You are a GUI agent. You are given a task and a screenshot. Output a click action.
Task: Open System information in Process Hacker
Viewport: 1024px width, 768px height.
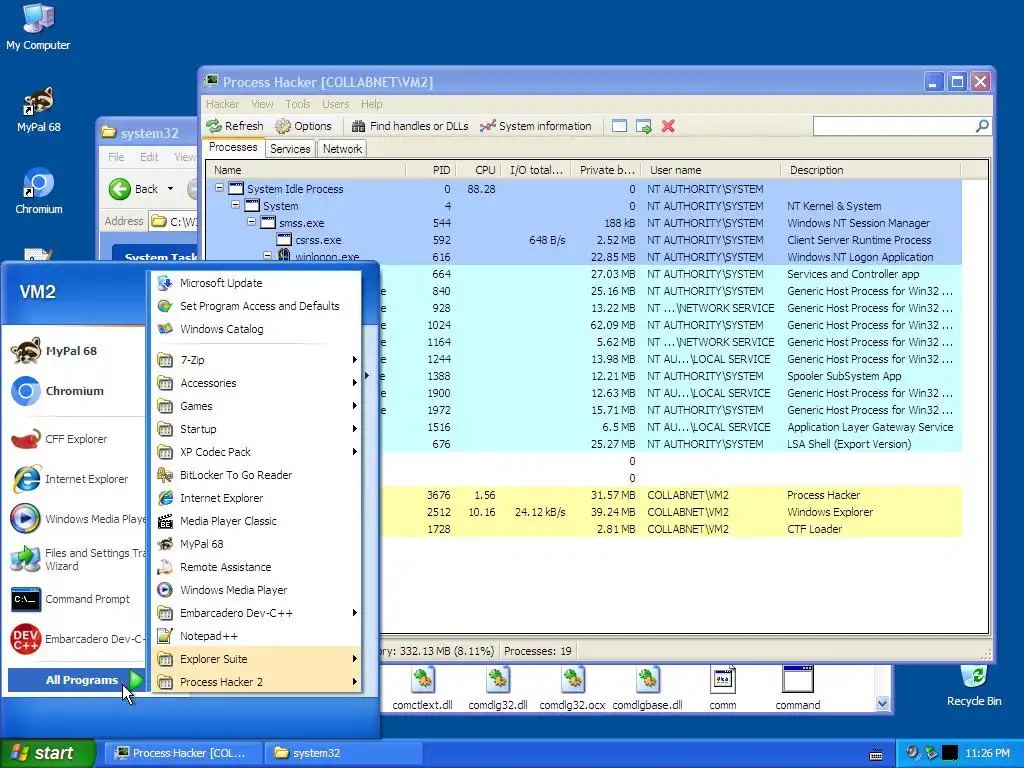(536, 126)
